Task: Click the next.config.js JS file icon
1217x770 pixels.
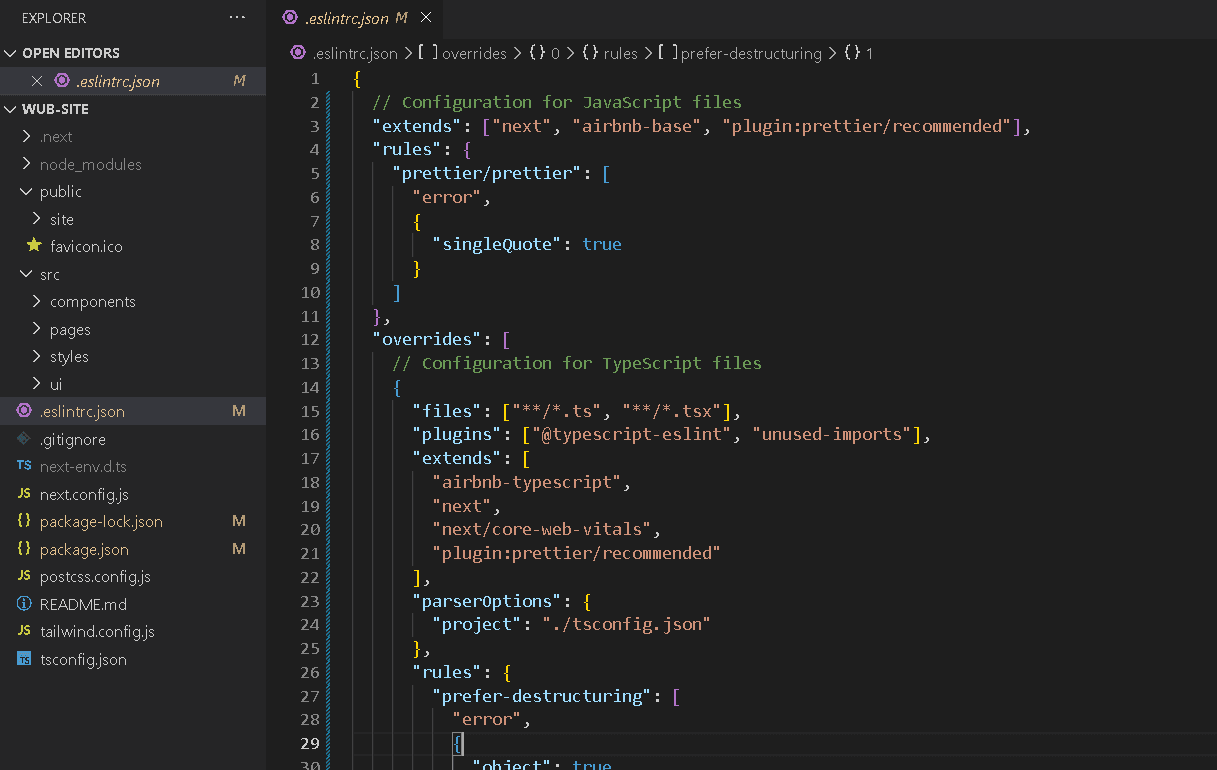Action: coord(24,494)
